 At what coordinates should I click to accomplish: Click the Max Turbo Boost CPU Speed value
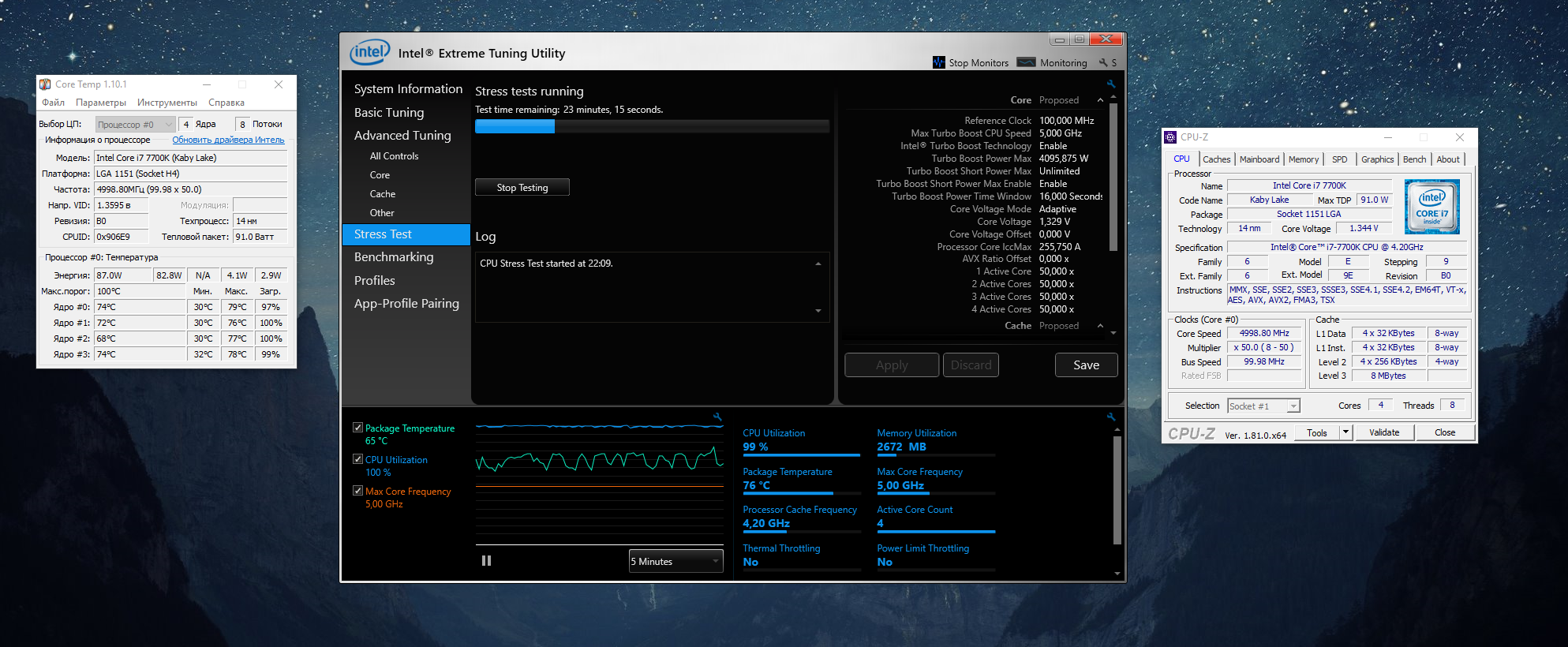point(1061,133)
